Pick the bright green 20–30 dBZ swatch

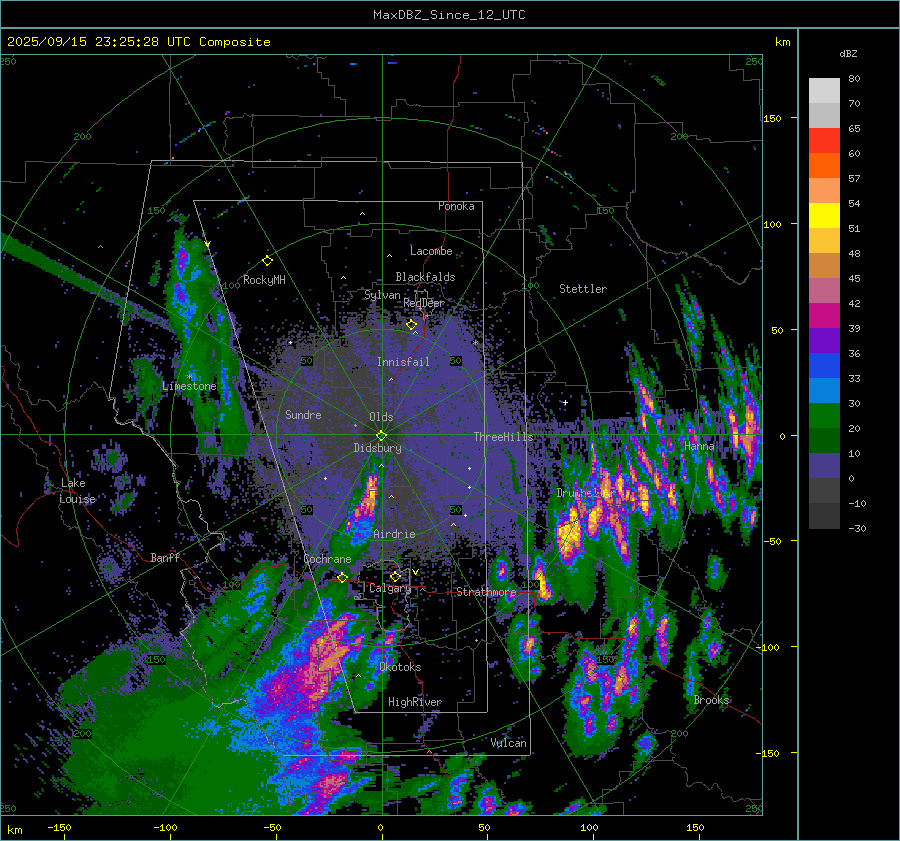tap(824, 416)
